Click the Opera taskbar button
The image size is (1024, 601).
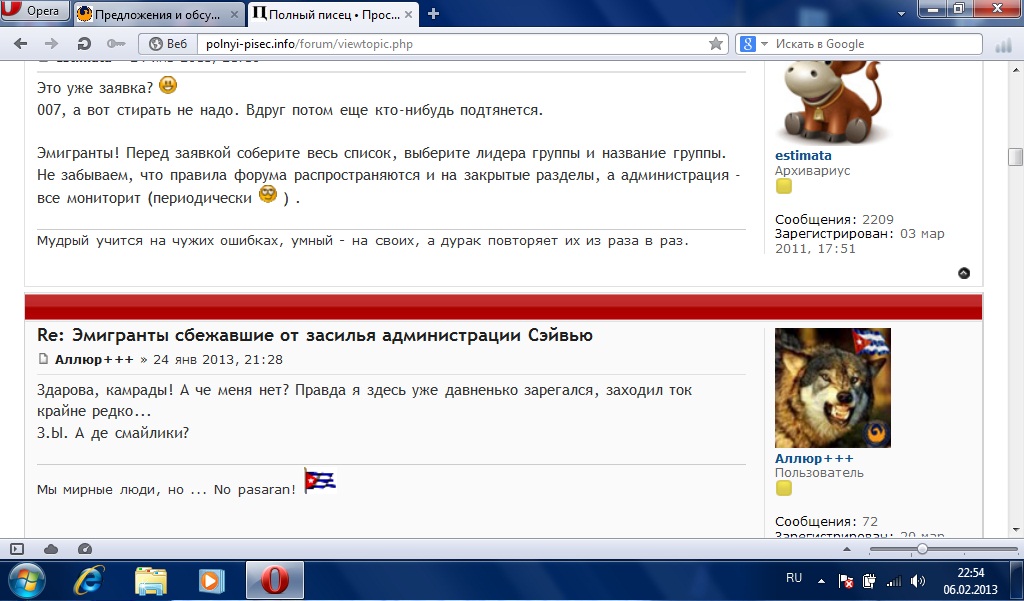275,580
